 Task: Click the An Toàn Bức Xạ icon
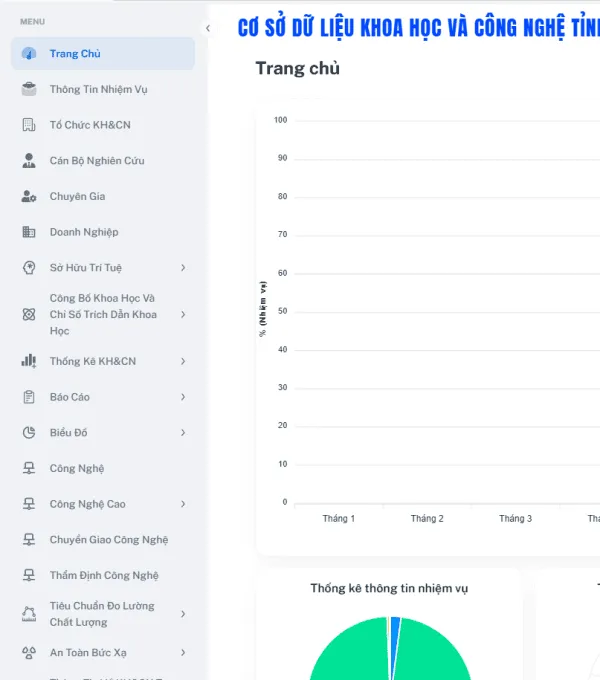coord(29,653)
